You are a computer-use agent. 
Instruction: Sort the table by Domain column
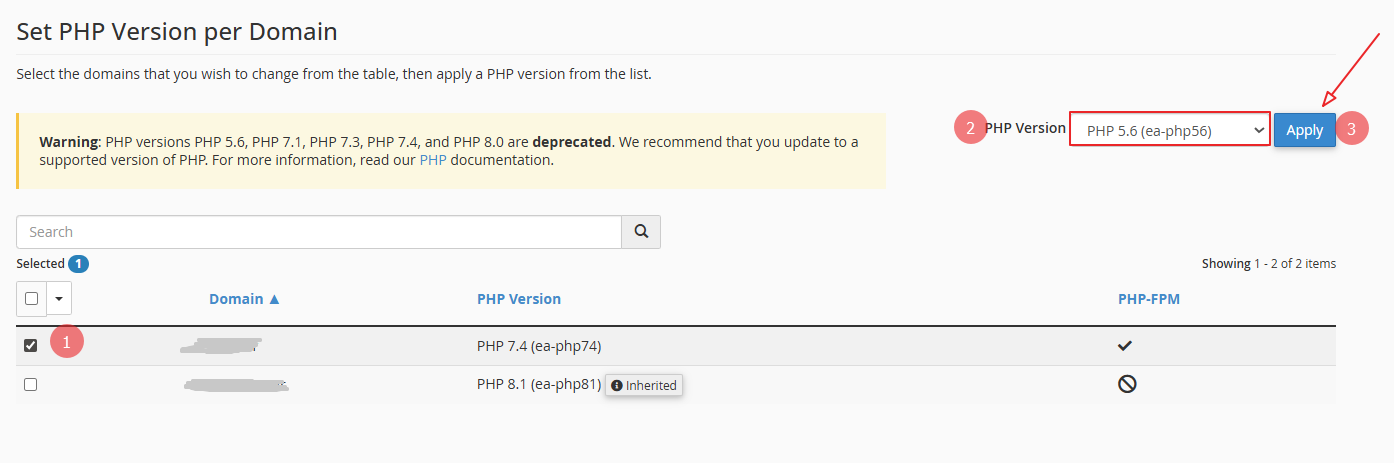click(x=244, y=299)
